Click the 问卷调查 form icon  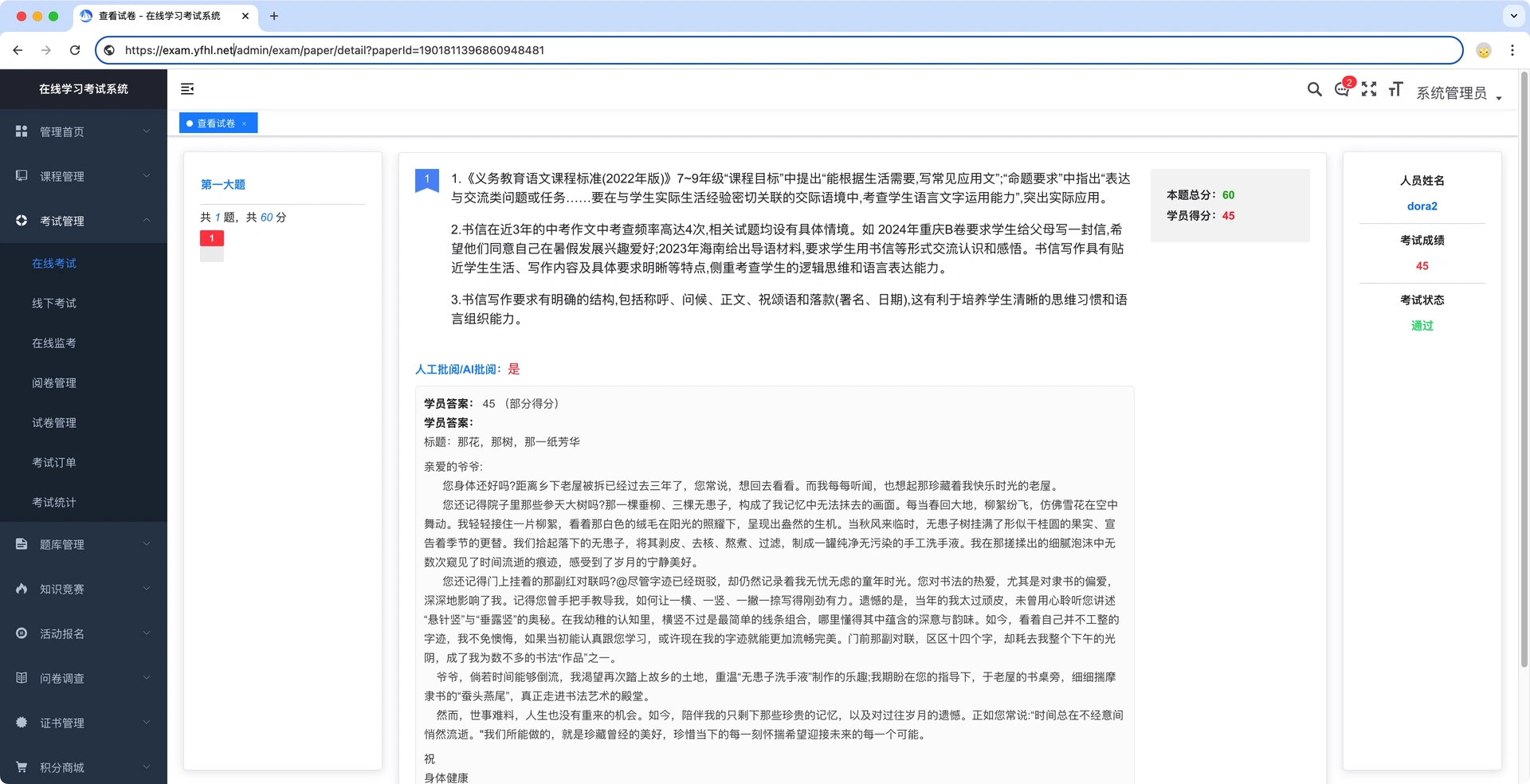22,678
